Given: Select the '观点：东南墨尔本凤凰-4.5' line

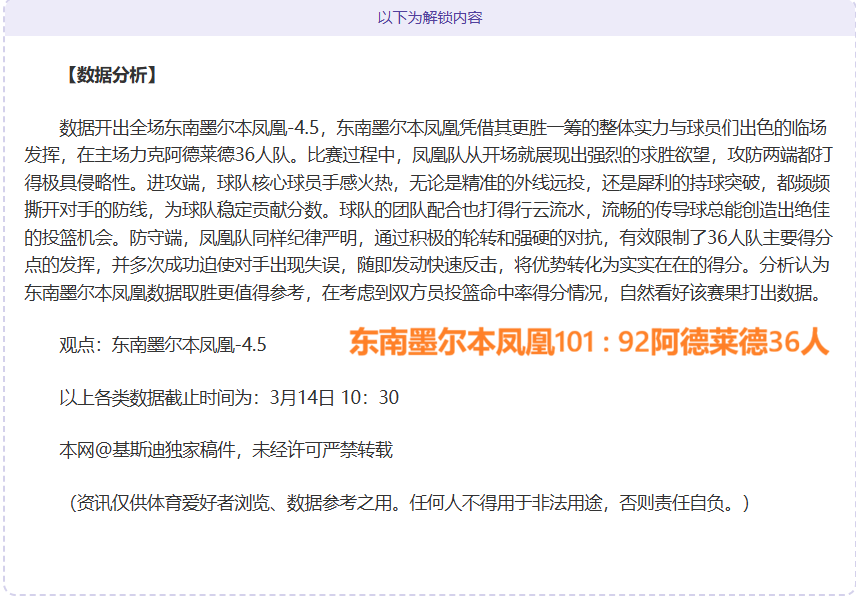Looking at the screenshot, I should click(x=163, y=345).
